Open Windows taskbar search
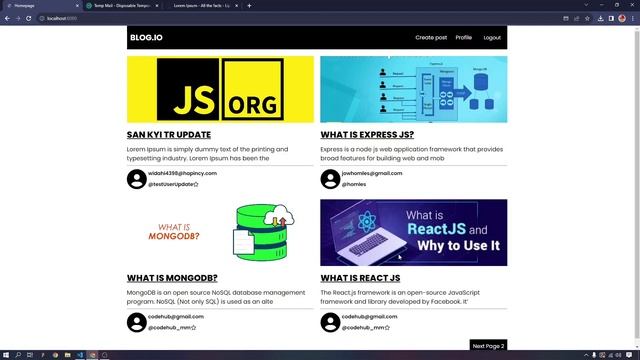 [18, 355]
